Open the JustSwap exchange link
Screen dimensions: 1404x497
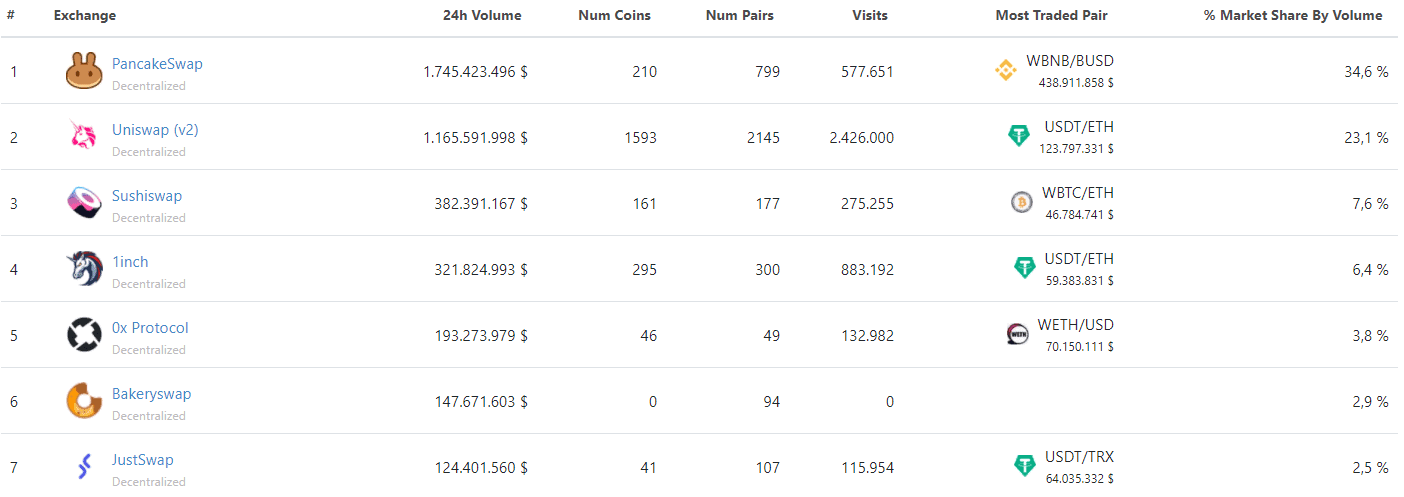pos(142,460)
